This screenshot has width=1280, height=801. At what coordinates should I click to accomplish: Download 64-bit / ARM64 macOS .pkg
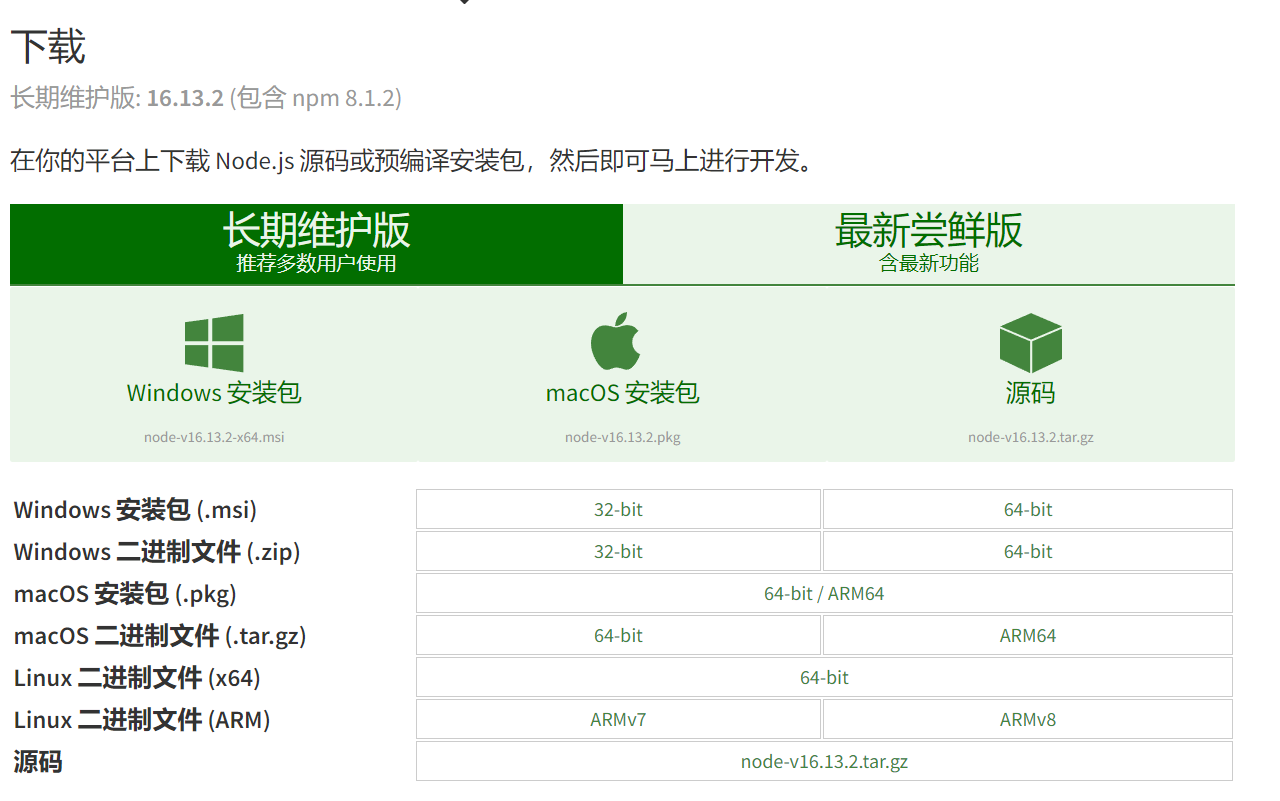824,593
